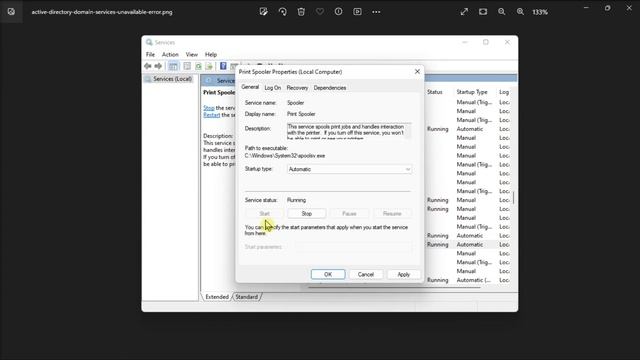Click the greyed Start button
640x360 pixels.
point(264,213)
